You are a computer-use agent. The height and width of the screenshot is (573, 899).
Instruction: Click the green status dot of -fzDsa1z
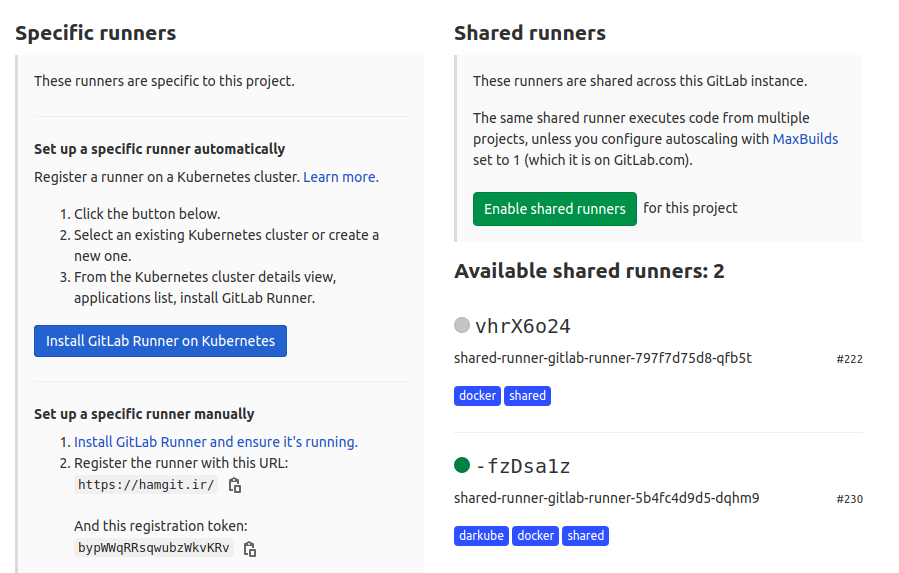462,465
